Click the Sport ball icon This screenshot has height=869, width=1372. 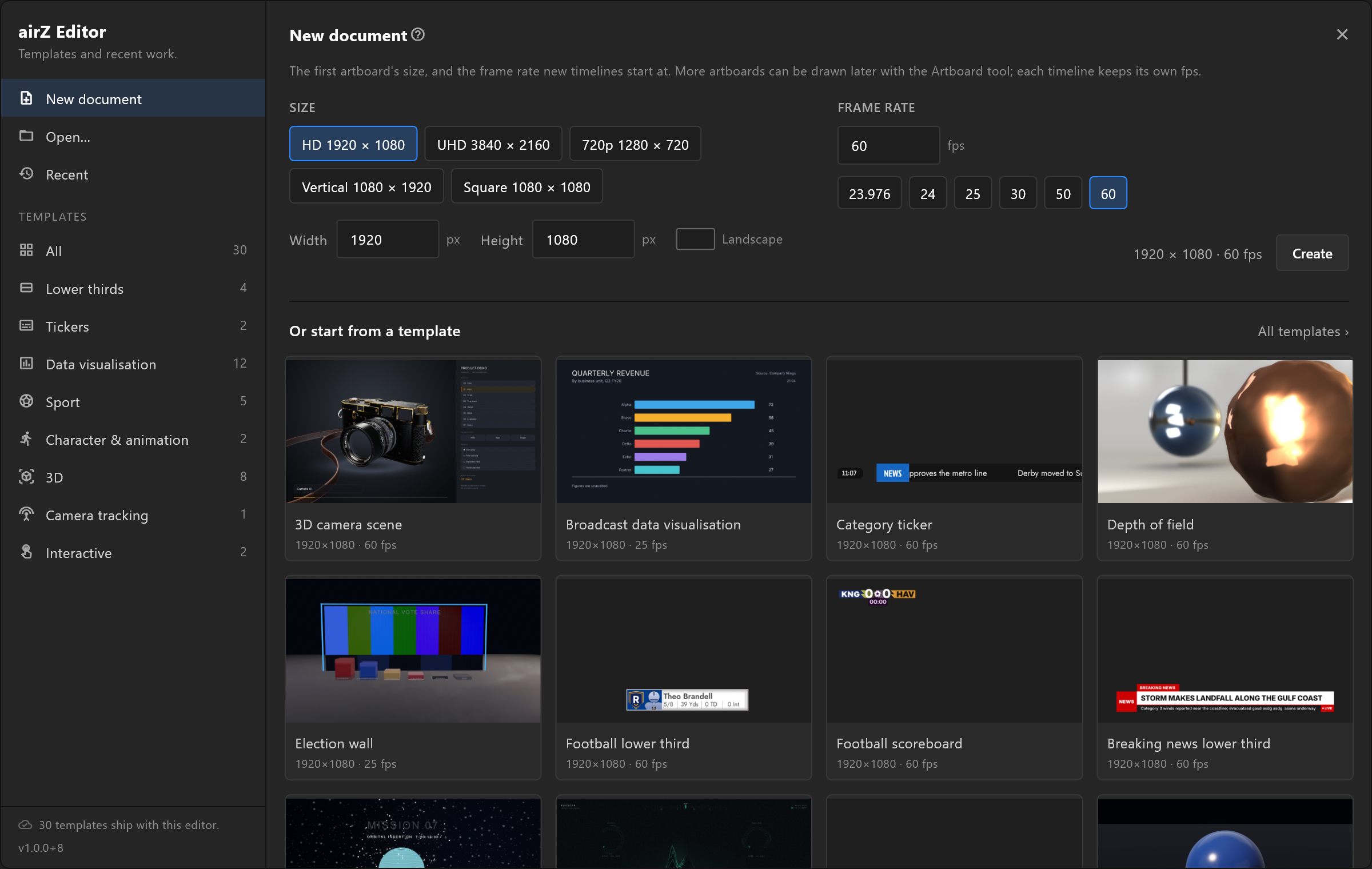[x=26, y=401]
